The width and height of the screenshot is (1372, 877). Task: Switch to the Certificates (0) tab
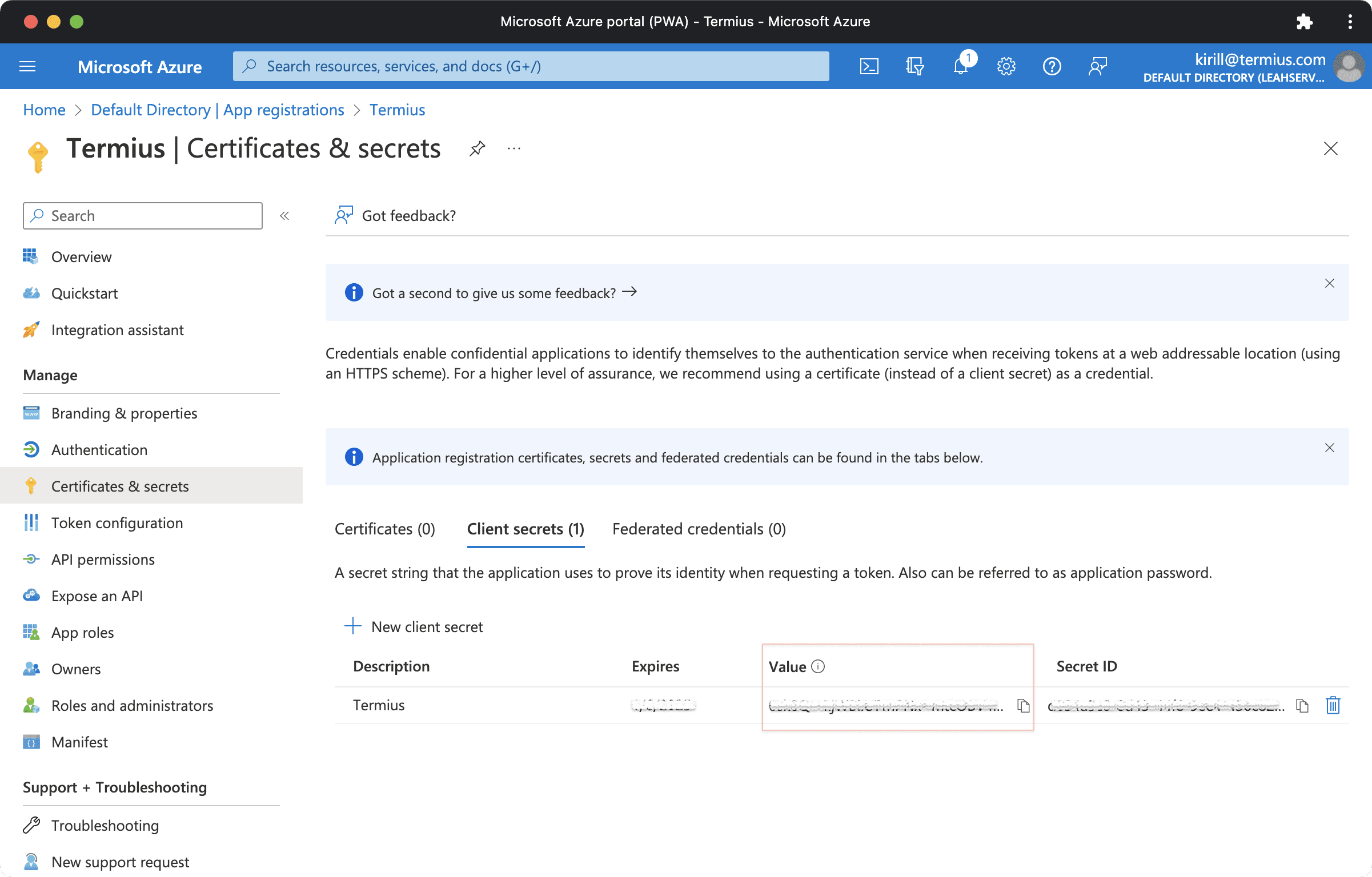click(385, 529)
